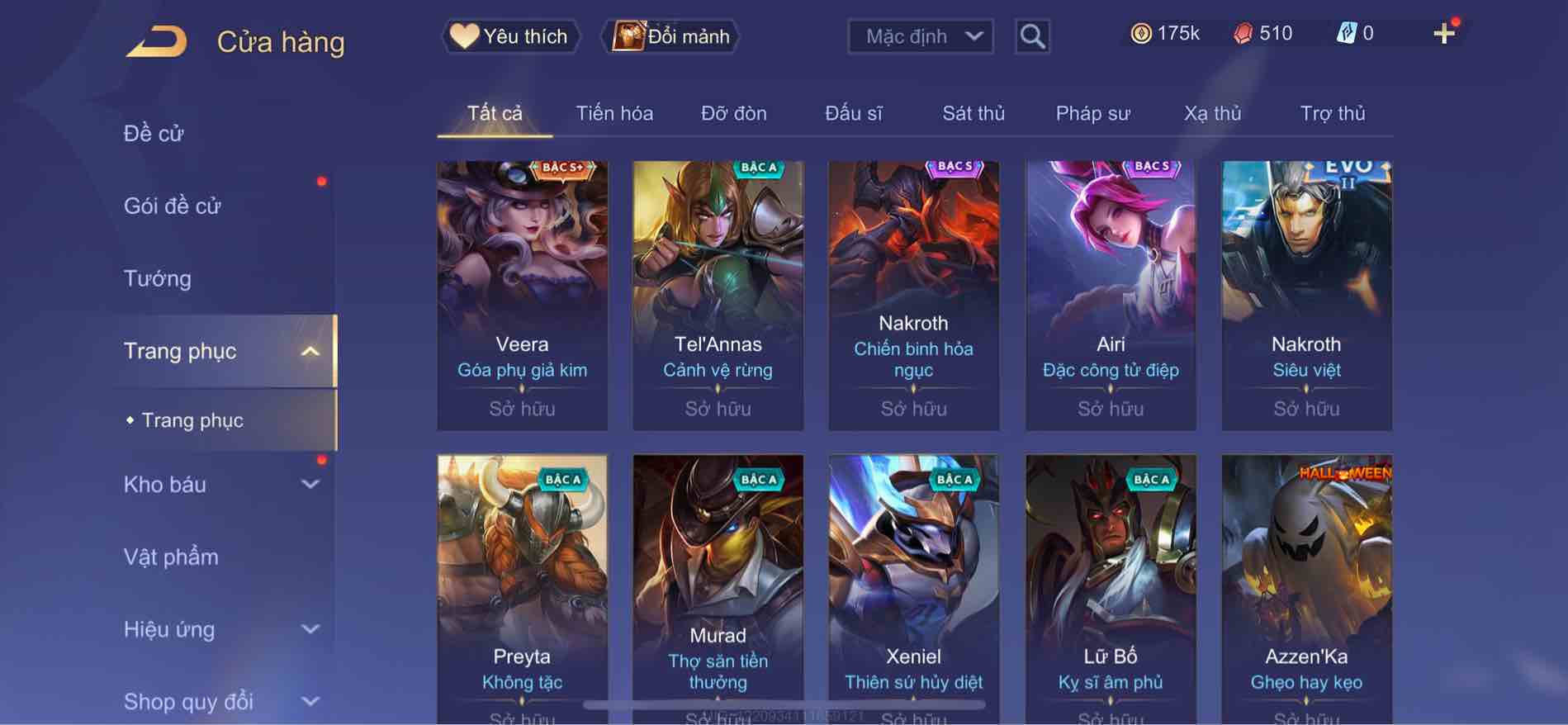The width and height of the screenshot is (1568, 725).
Task: Click the horizontal scrollbar at bottom
Action: [784, 705]
